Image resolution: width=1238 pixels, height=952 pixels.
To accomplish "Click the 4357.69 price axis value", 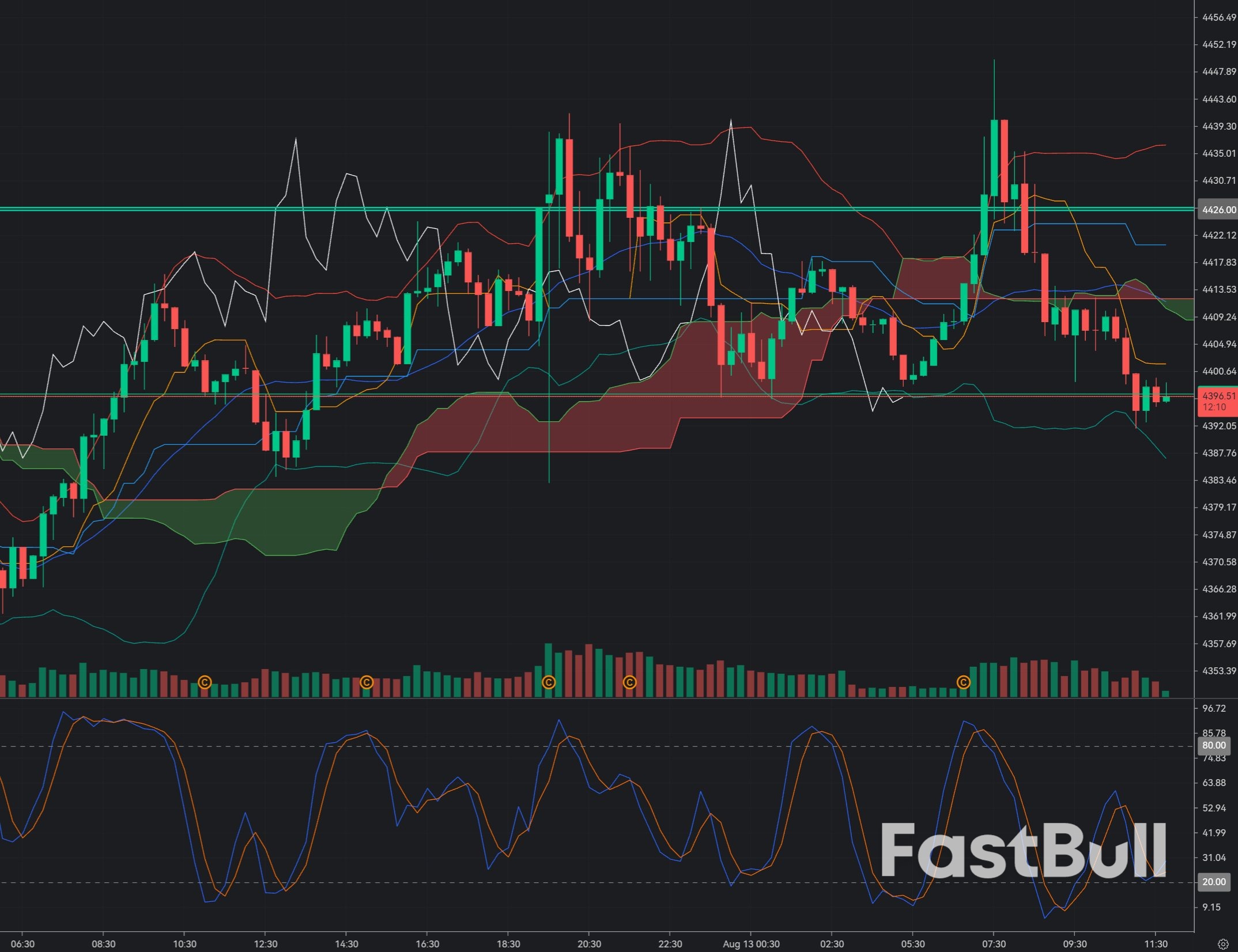I will (x=1219, y=644).
